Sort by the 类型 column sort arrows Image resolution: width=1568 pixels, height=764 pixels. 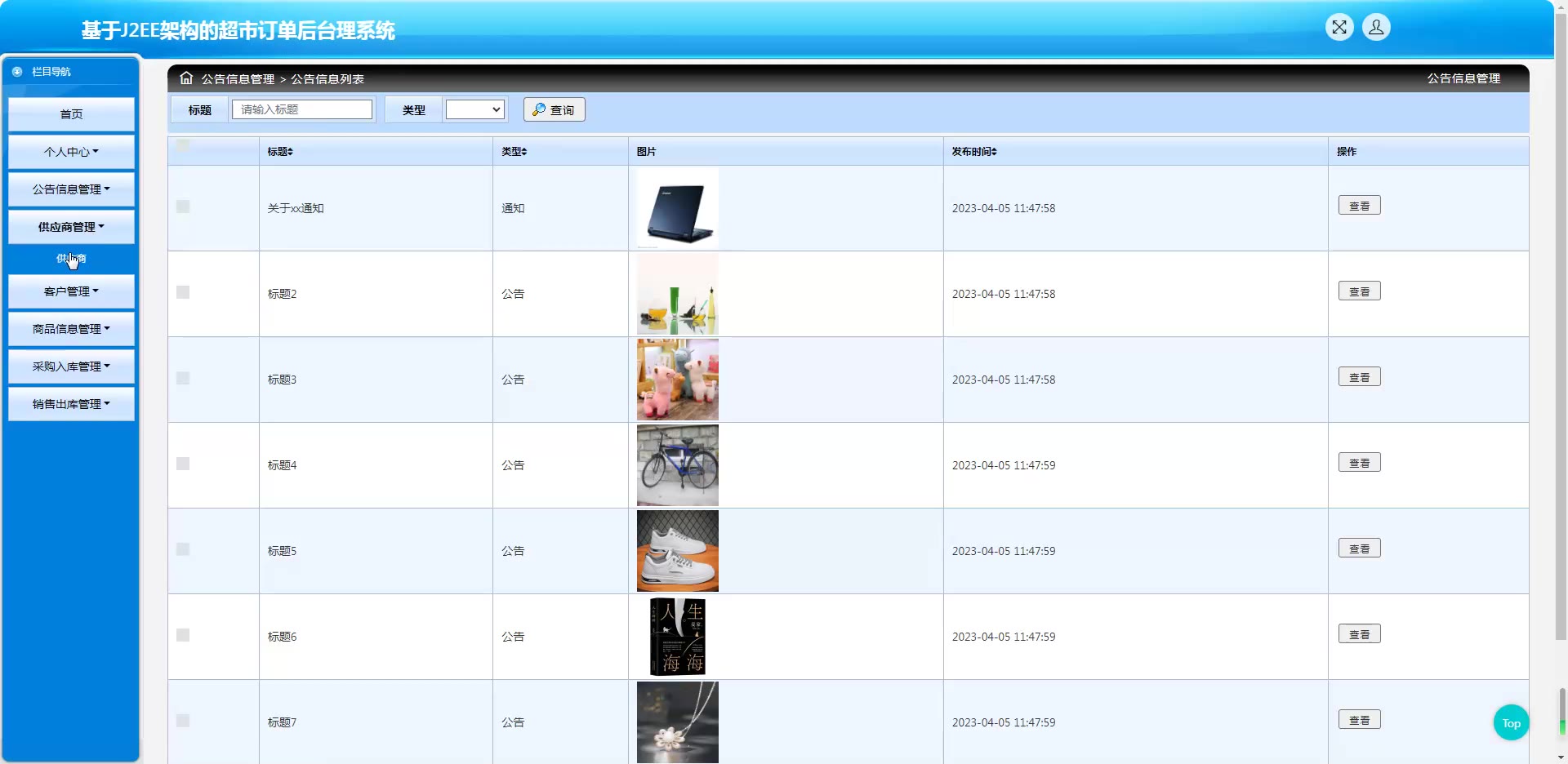(x=524, y=152)
